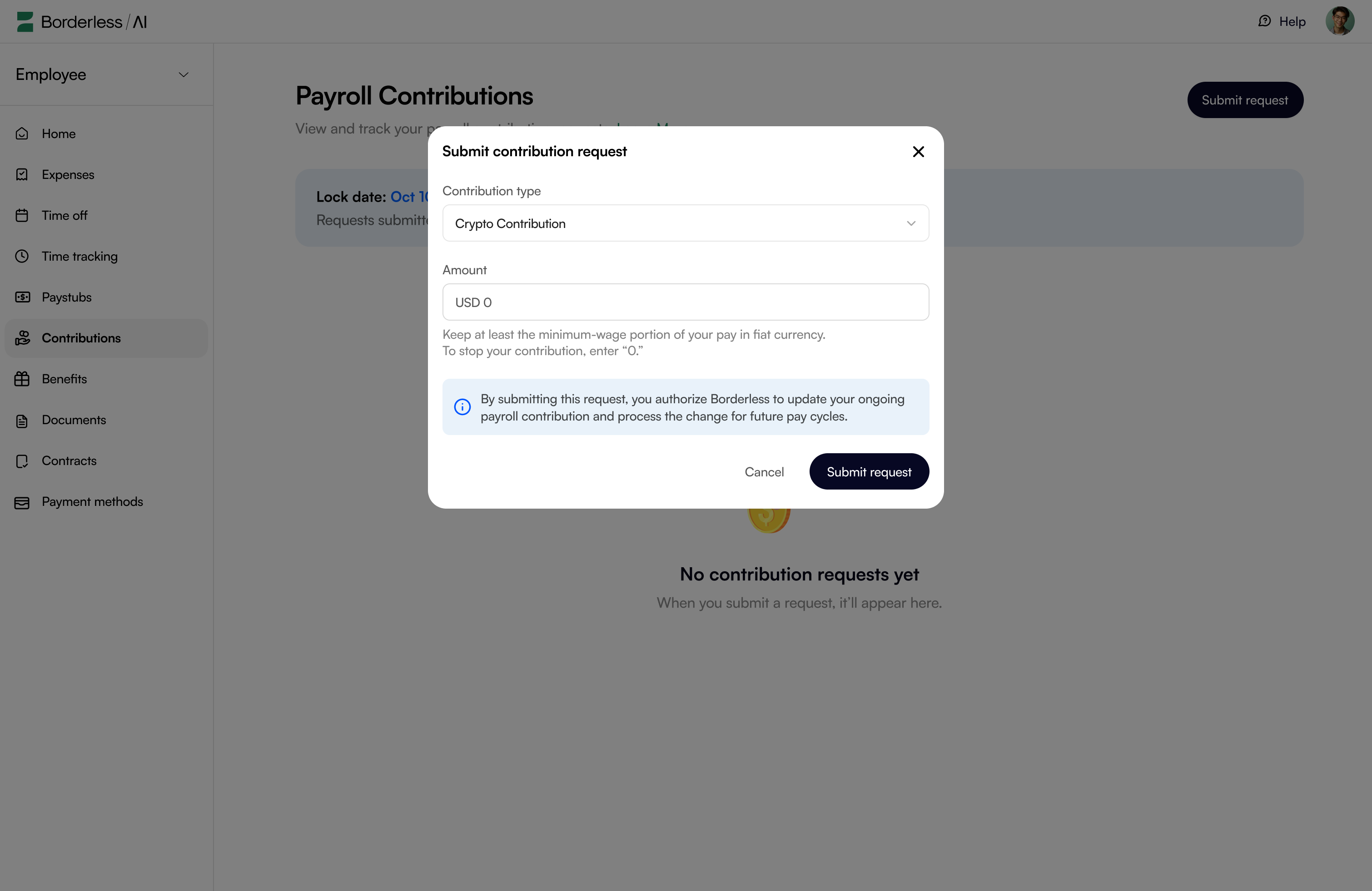Cancel the contribution request
This screenshot has width=1372, height=891.
(x=765, y=471)
